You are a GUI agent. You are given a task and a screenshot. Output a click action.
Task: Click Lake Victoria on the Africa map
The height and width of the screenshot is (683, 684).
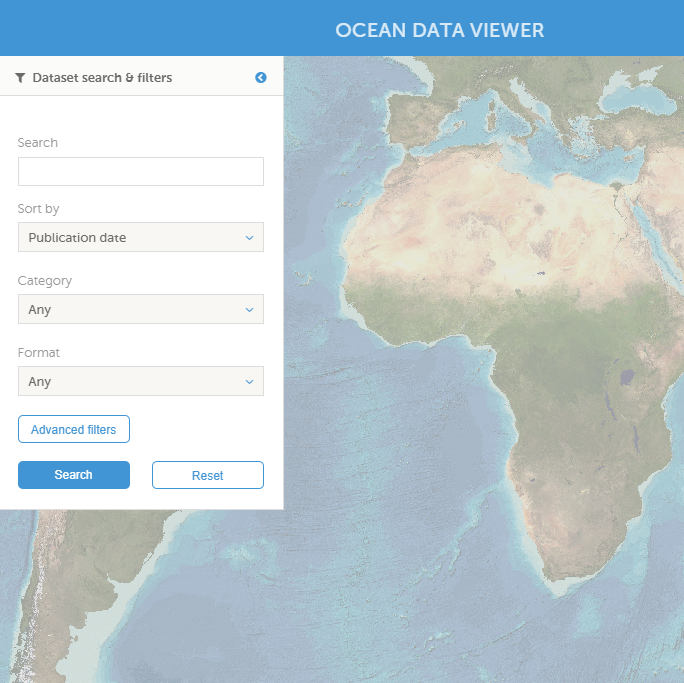627,378
